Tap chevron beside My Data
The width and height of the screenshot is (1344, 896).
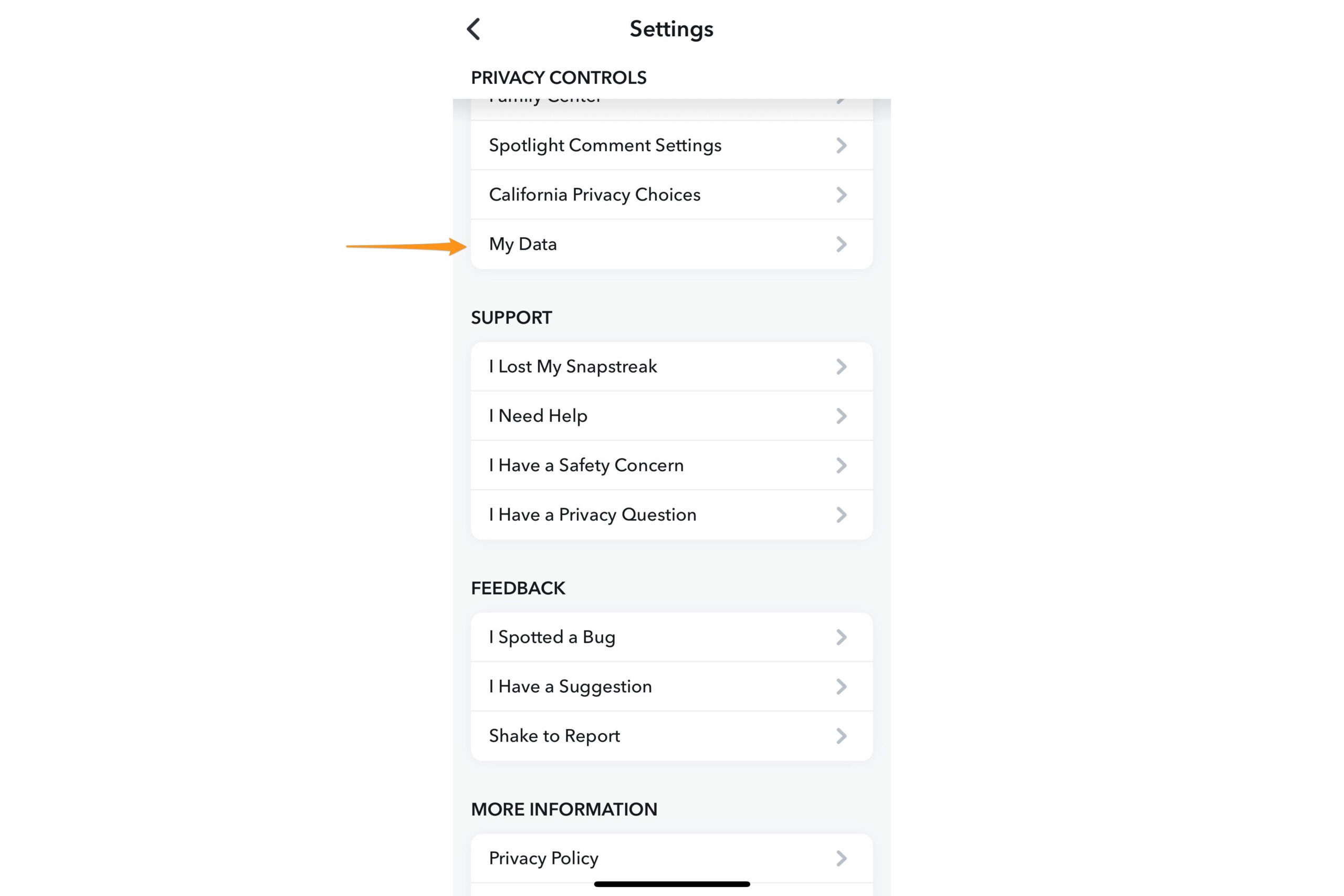[841, 244]
